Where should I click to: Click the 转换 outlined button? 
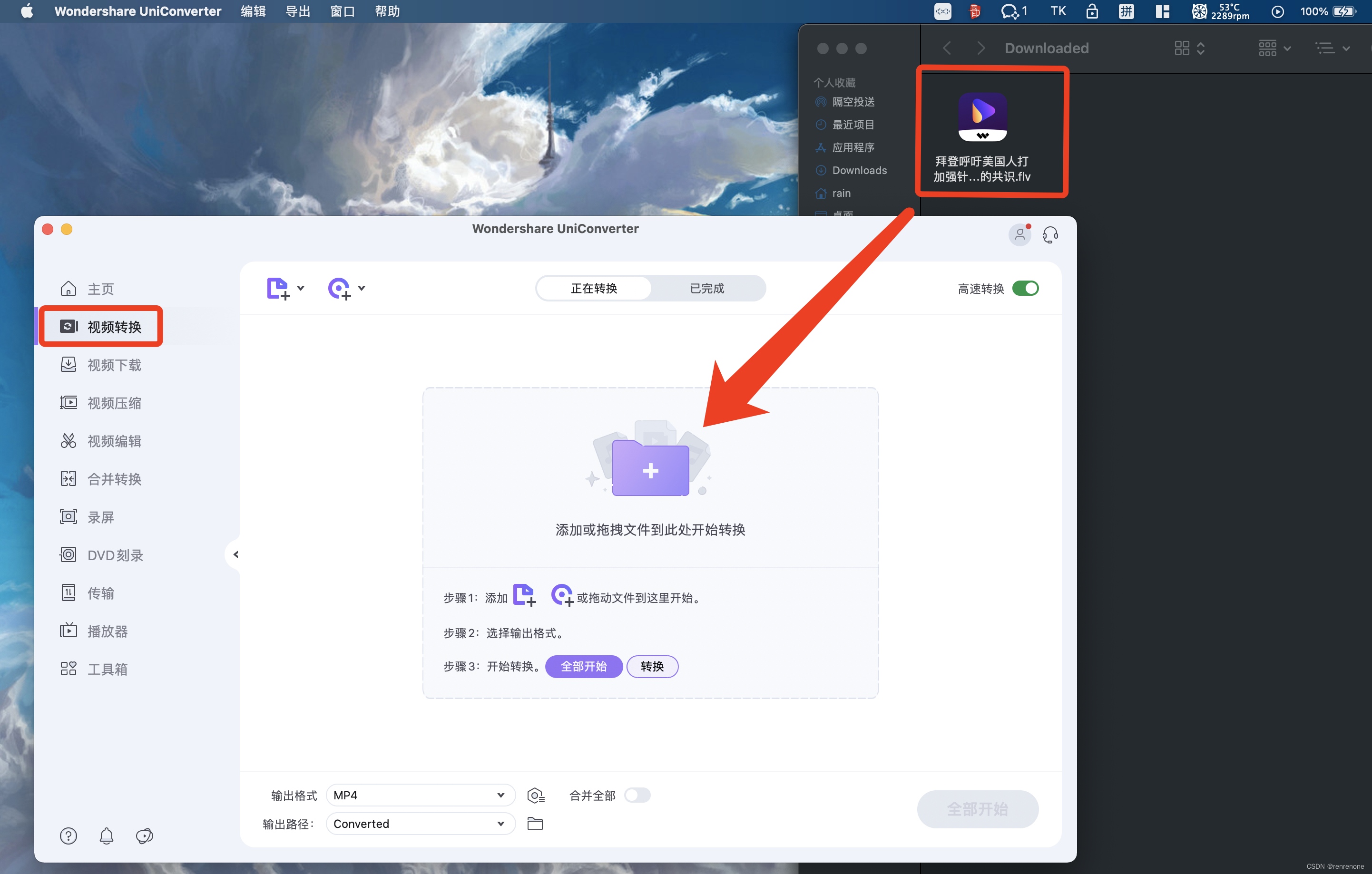pos(652,666)
